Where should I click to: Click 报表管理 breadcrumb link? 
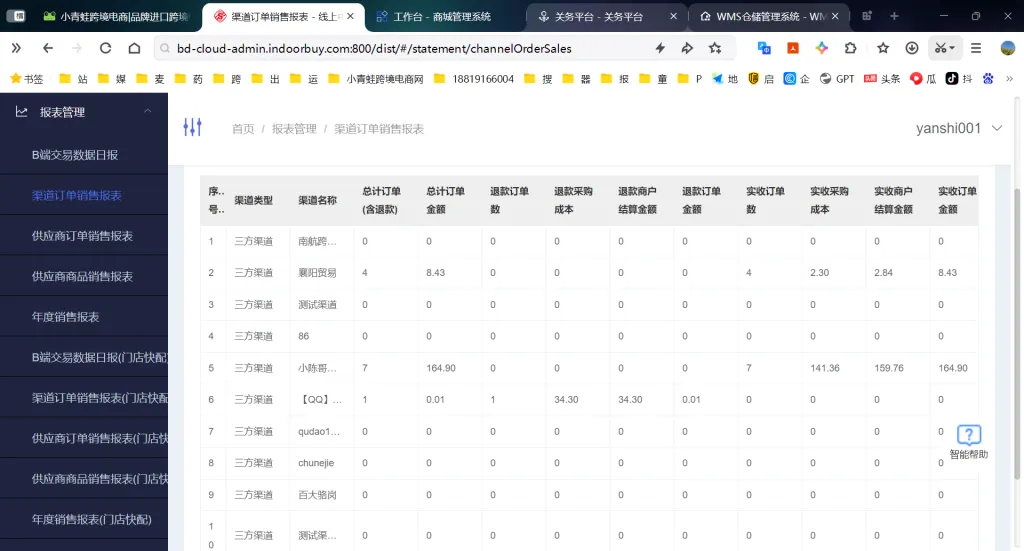point(294,129)
